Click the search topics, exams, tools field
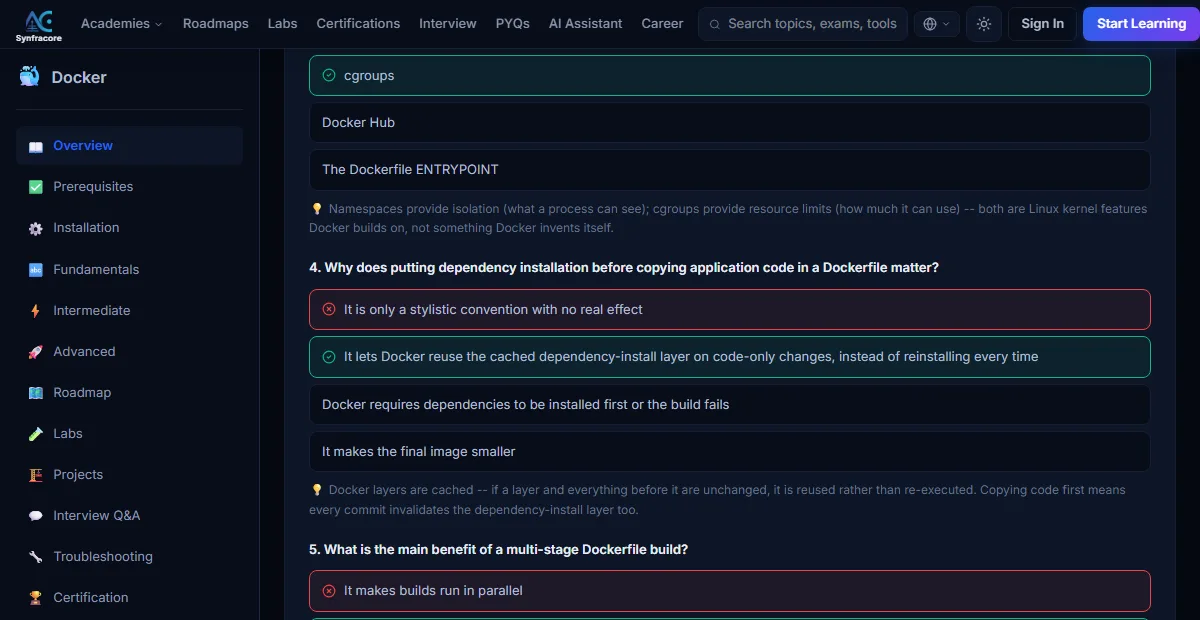 pyautogui.click(x=803, y=24)
